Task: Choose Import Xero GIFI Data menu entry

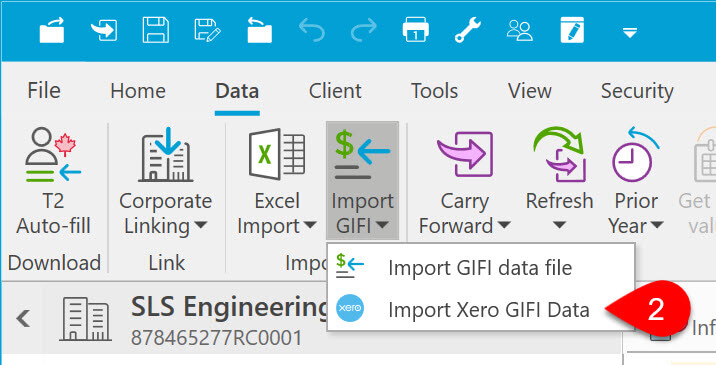Action: pos(480,309)
